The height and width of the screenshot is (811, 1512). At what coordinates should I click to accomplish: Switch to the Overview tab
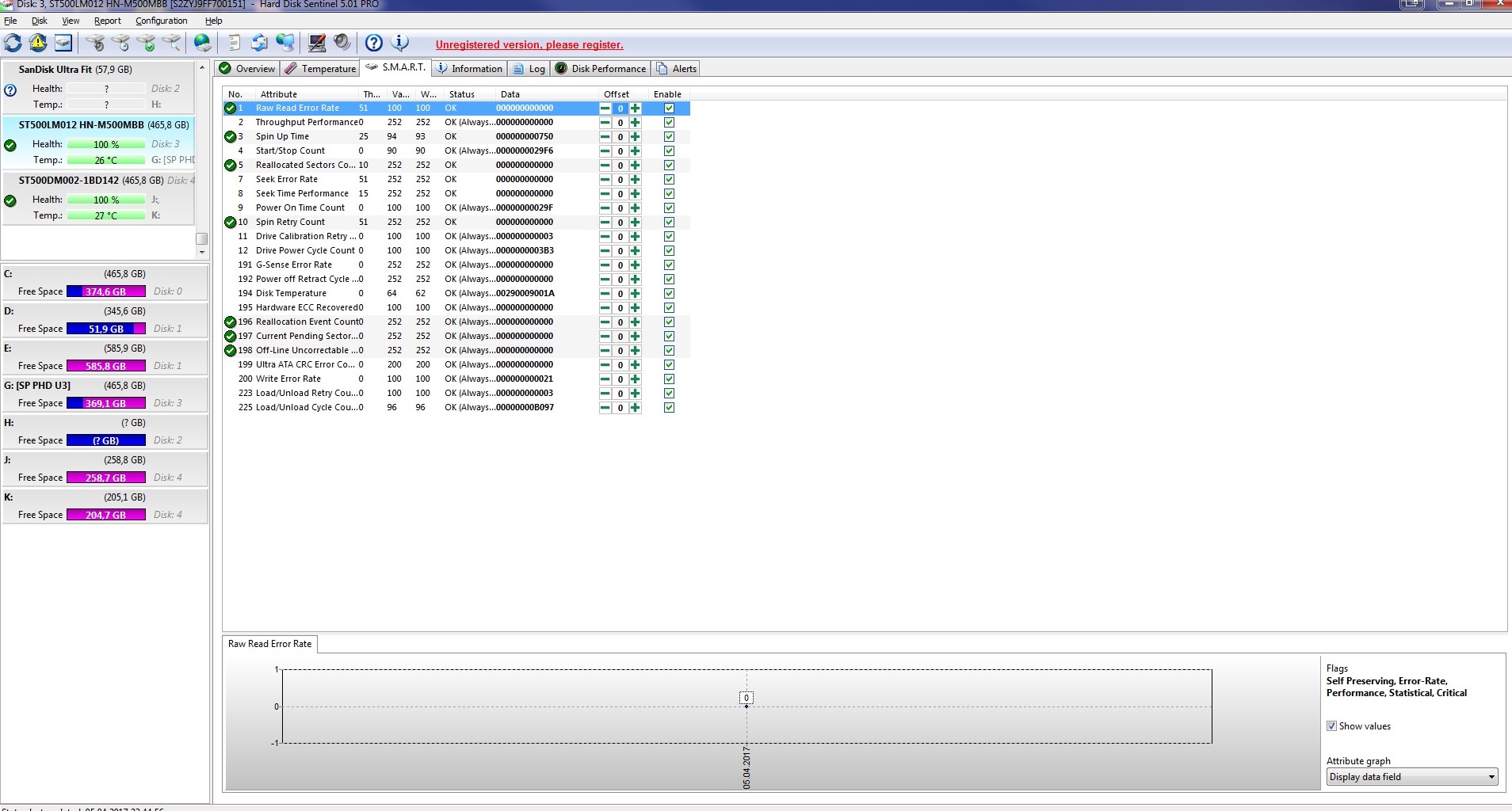tap(247, 69)
